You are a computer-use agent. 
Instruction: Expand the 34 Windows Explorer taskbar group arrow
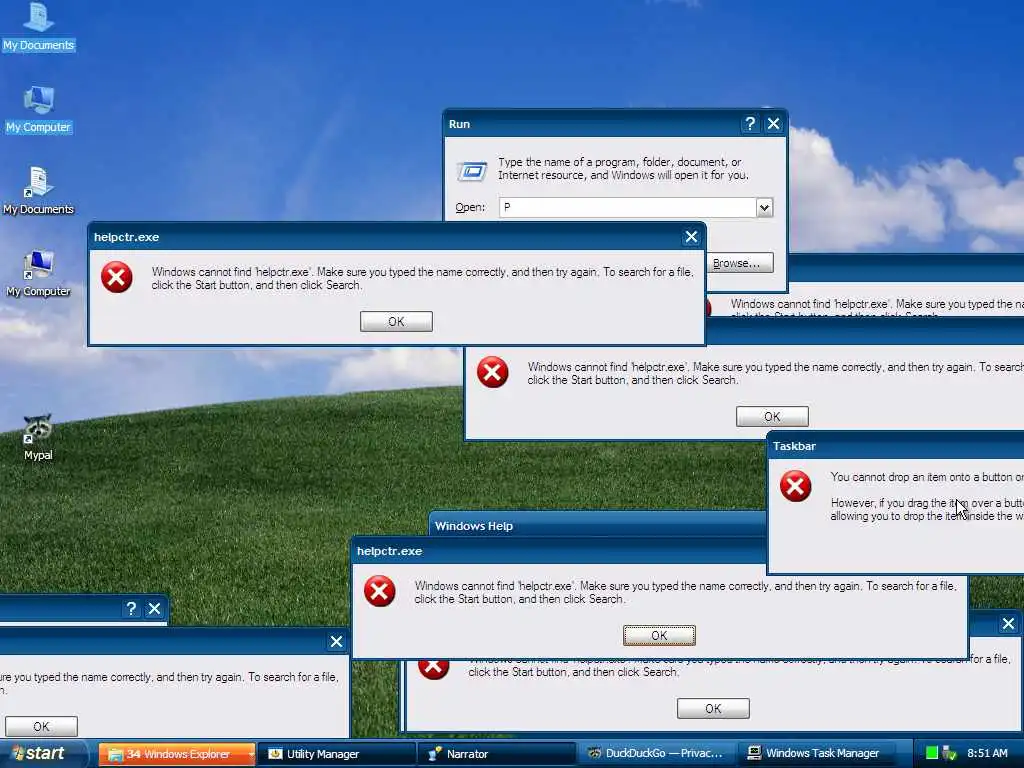coord(251,754)
